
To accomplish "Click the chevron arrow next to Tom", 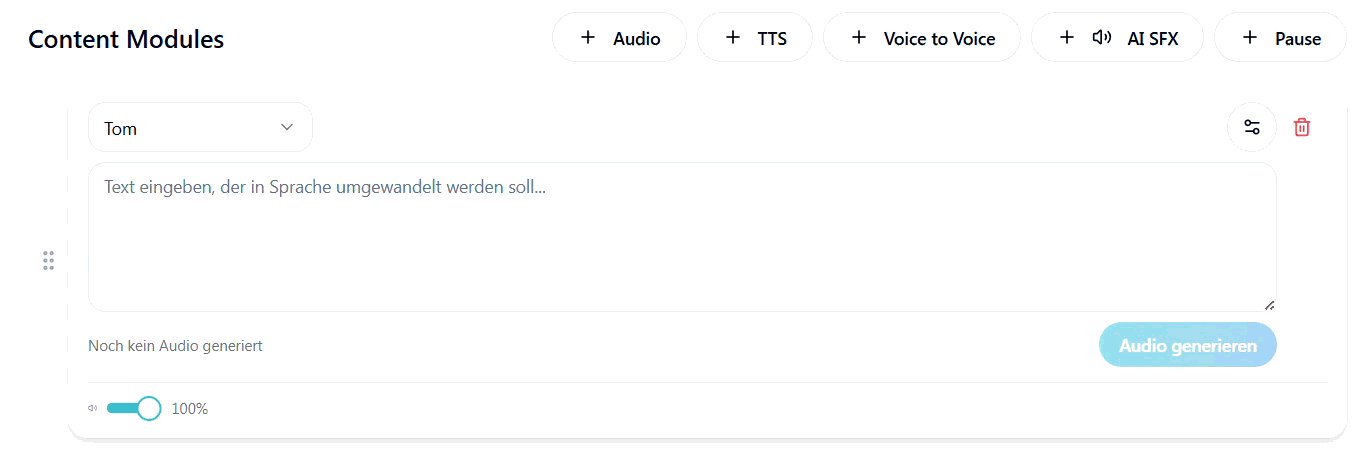I will (x=287, y=127).
